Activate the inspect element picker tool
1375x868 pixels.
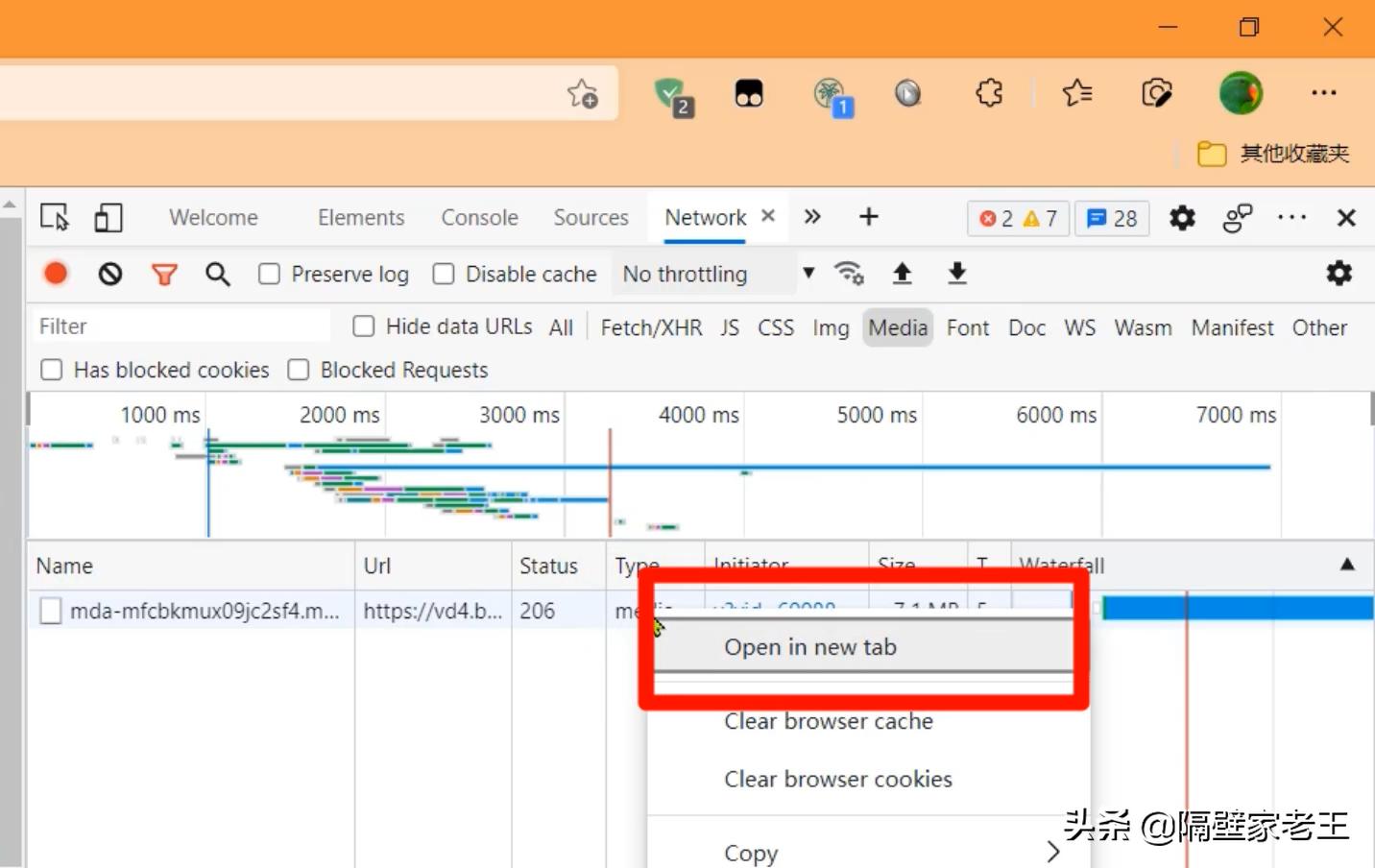(x=55, y=217)
